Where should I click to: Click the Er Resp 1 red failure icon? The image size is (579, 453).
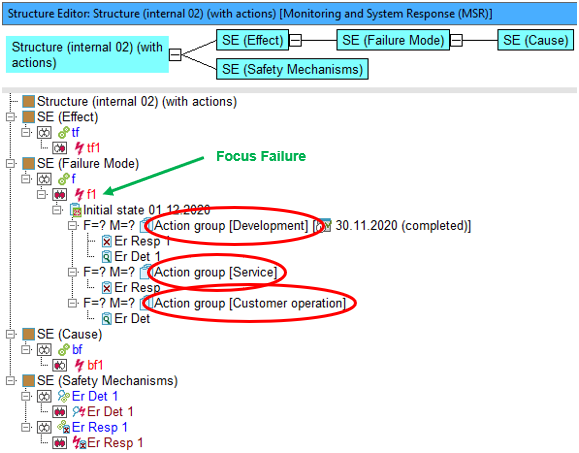(x=79, y=442)
